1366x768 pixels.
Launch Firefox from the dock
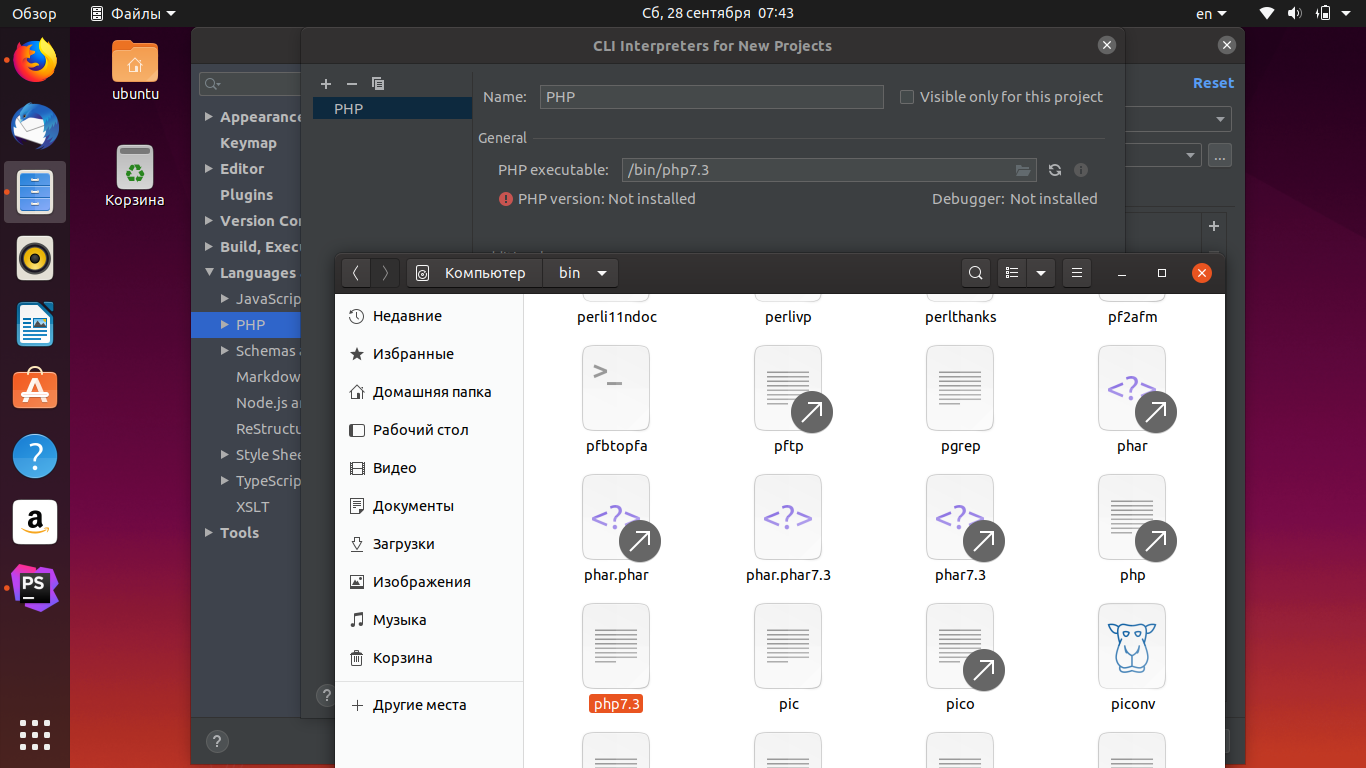34,60
